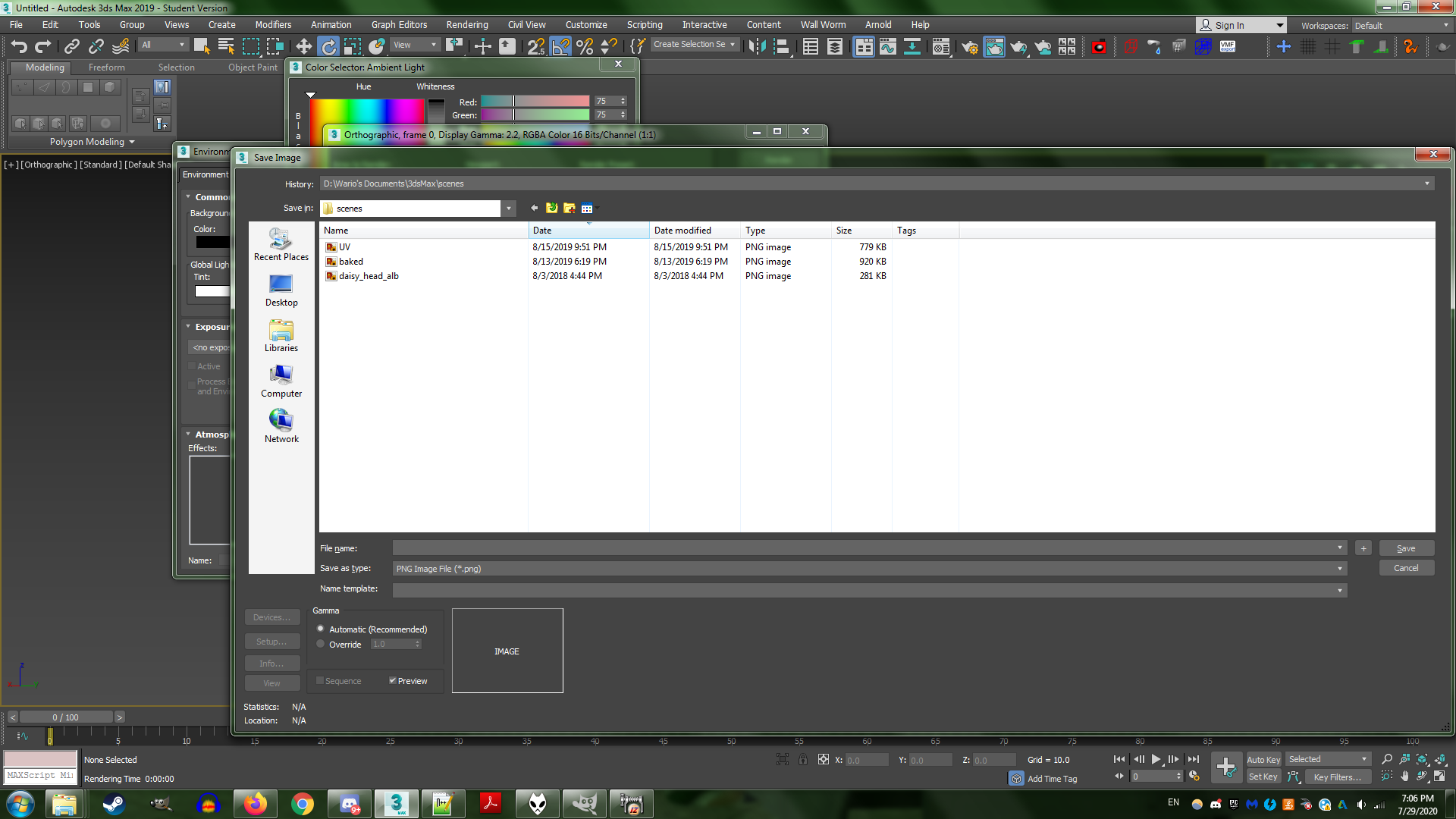Image resolution: width=1456 pixels, height=819 pixels.
Task: Toggle the Active checkbox in Environment window
Action: pos(192,366)
